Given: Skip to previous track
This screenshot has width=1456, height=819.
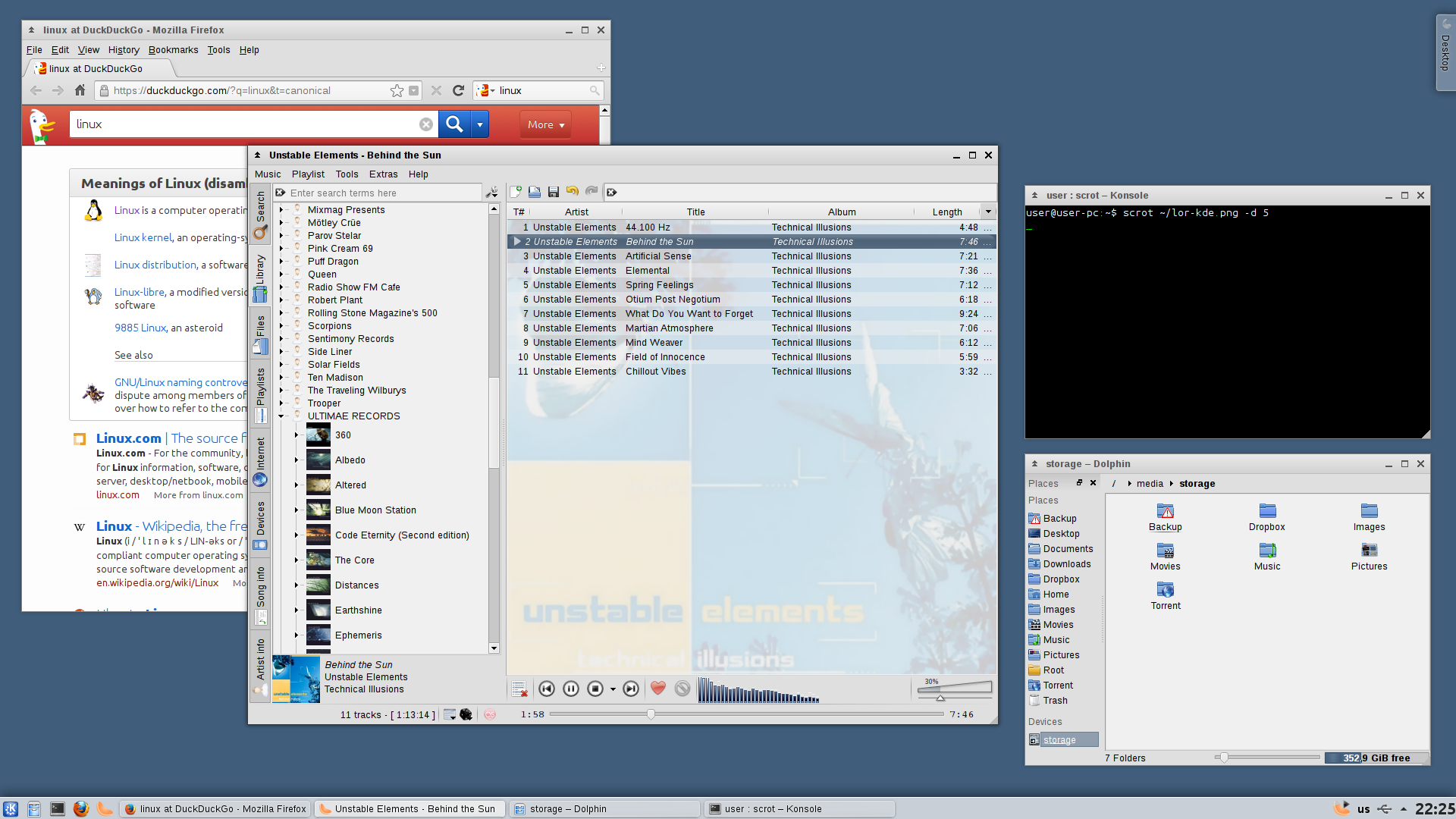Looking at the screenshot, I should point(547,689).
